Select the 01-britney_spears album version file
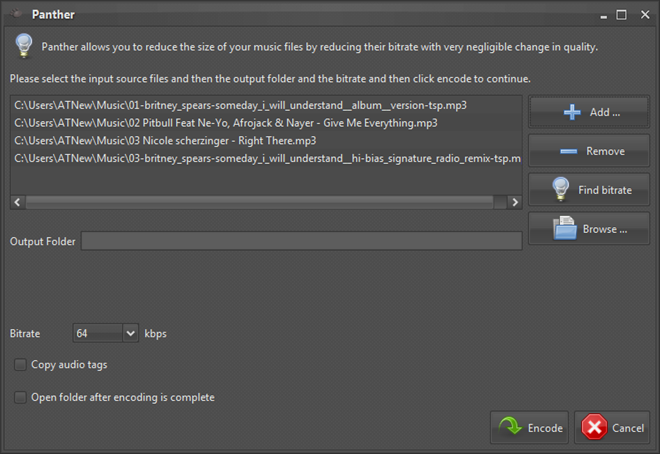 pos(266,105)
